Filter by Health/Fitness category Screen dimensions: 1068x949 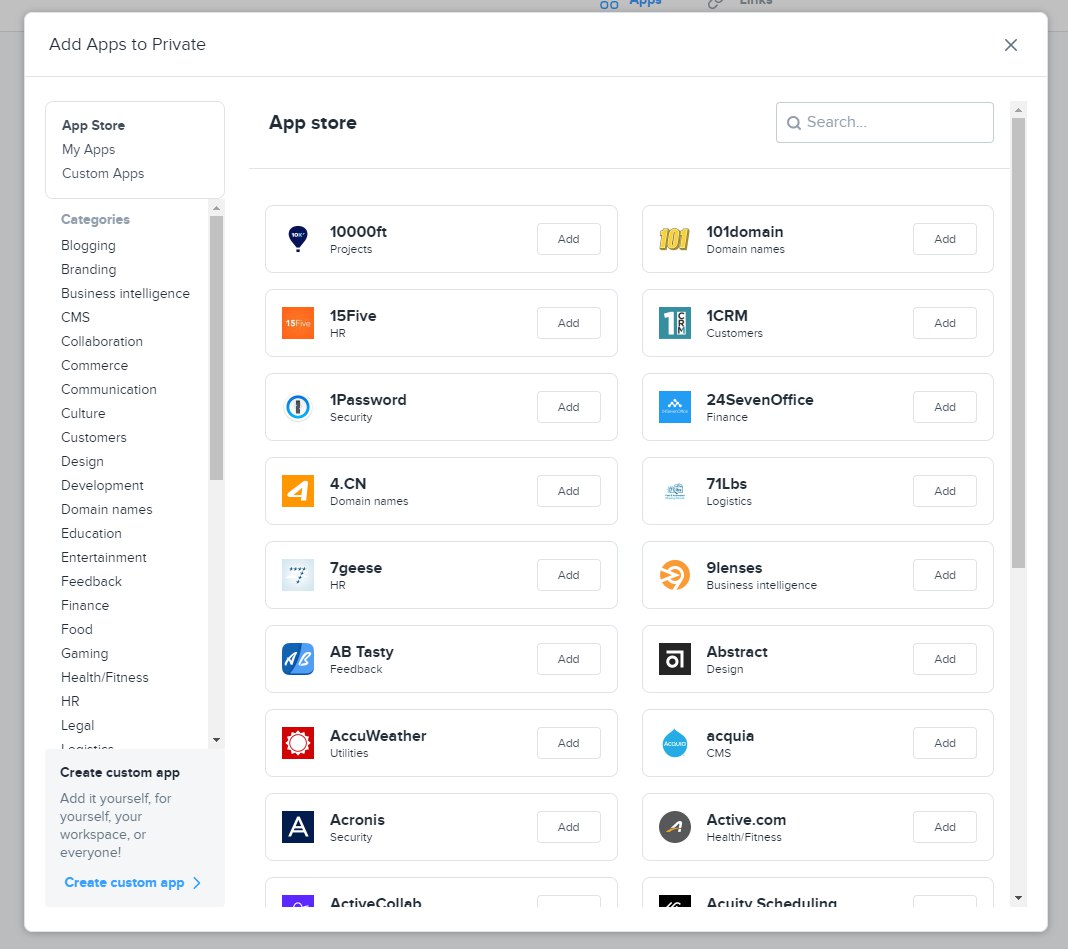tap(104, 677)
